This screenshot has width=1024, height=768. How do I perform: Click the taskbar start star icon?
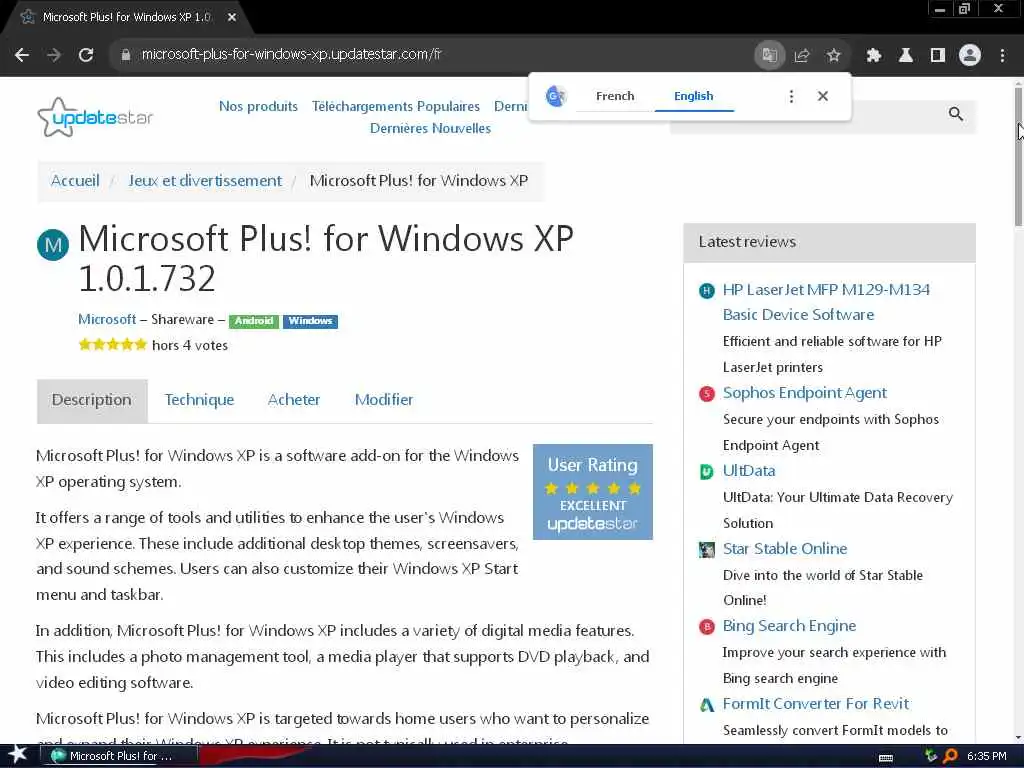point(18,755)
